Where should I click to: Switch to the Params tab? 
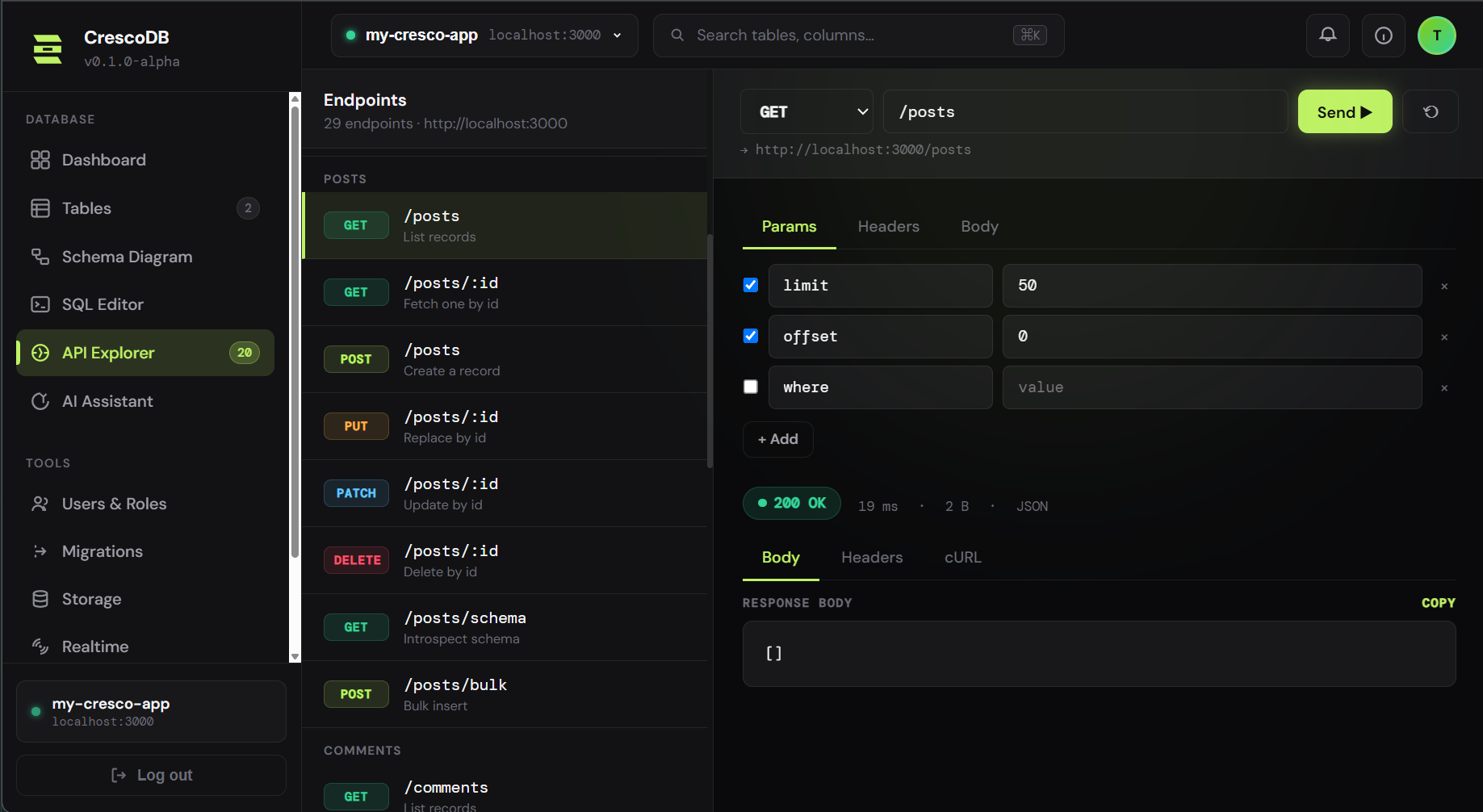(789, 227)
